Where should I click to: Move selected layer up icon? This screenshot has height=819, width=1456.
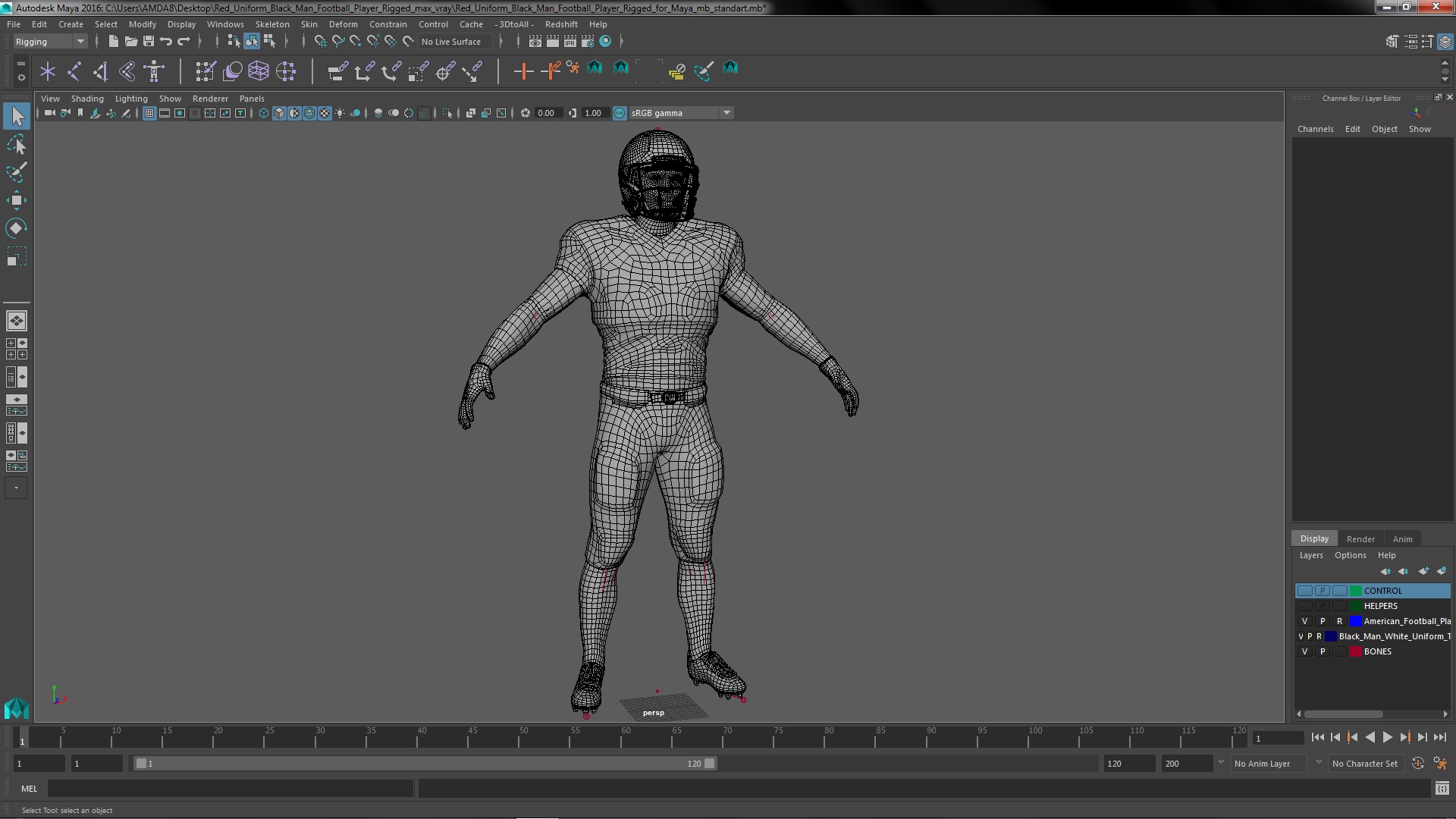pyautogui.click(x=1385, y=571)
